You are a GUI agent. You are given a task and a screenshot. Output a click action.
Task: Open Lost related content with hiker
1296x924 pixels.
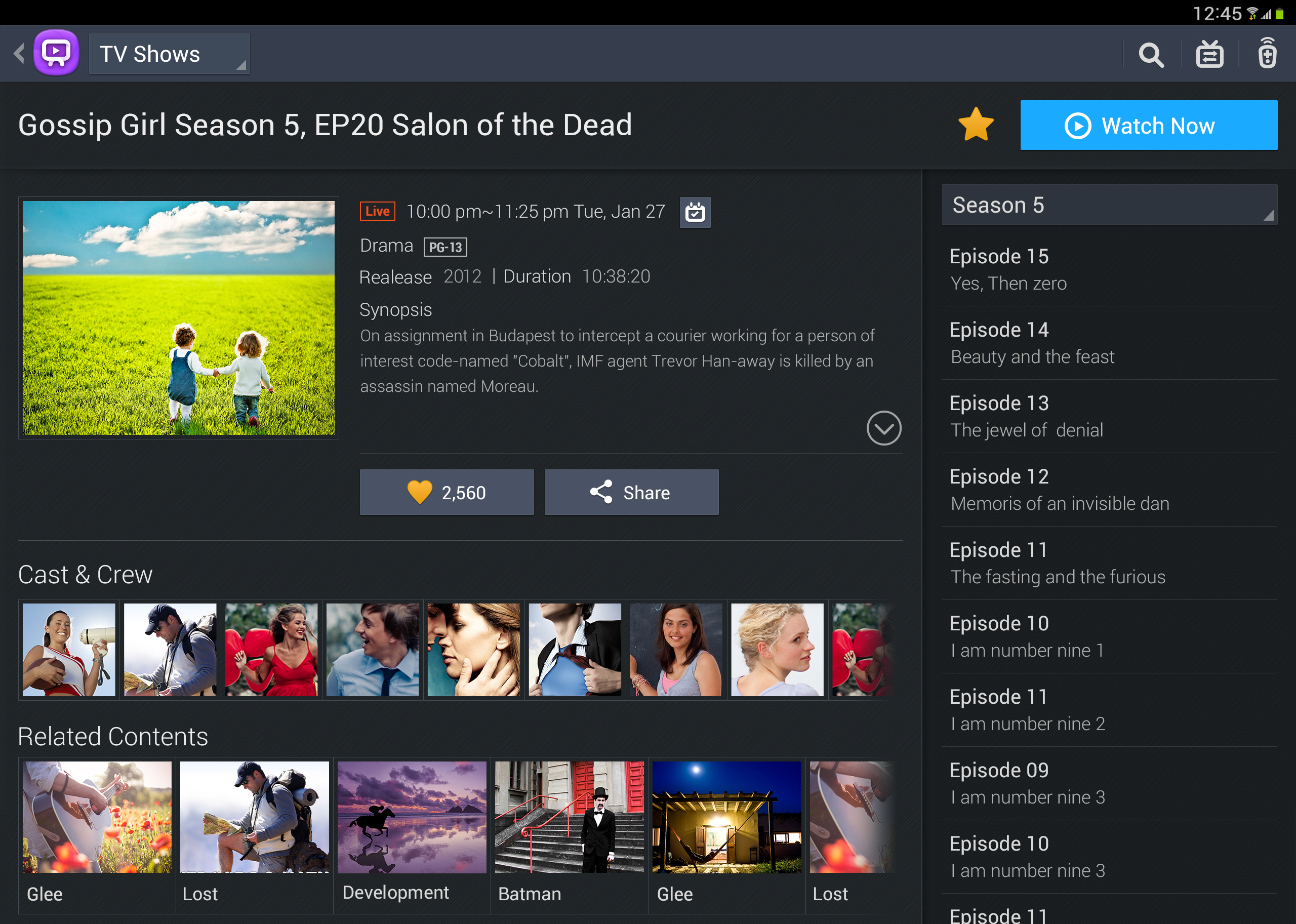(x=254, y=835)
